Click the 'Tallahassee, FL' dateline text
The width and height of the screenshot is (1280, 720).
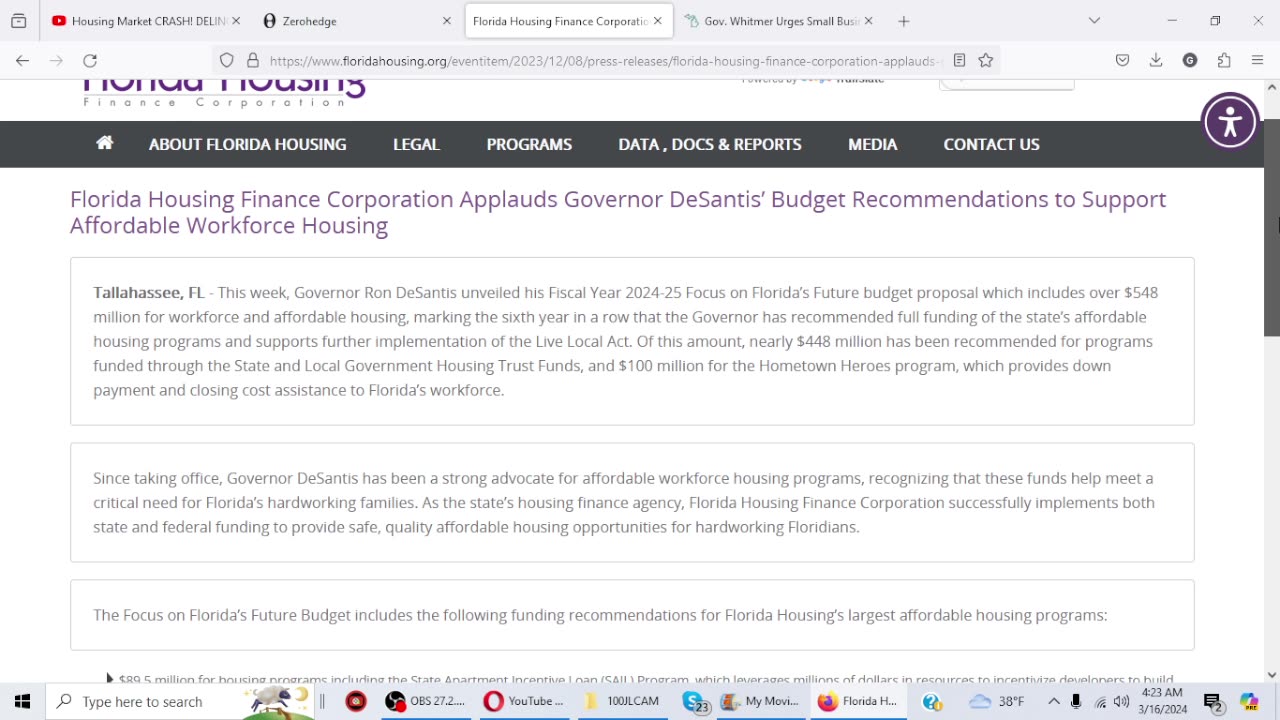149,293
